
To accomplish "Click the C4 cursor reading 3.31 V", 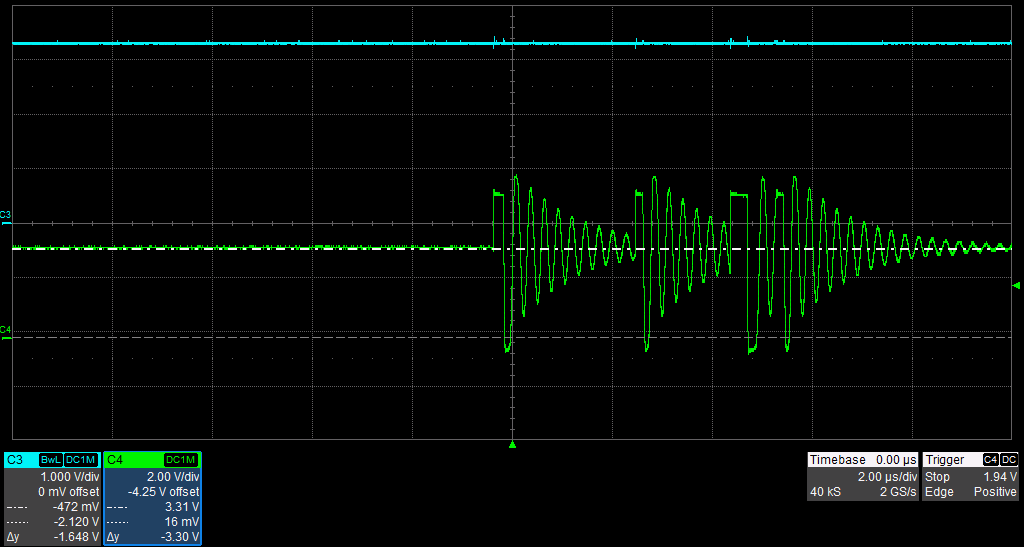I will click(x=183, y=507).
